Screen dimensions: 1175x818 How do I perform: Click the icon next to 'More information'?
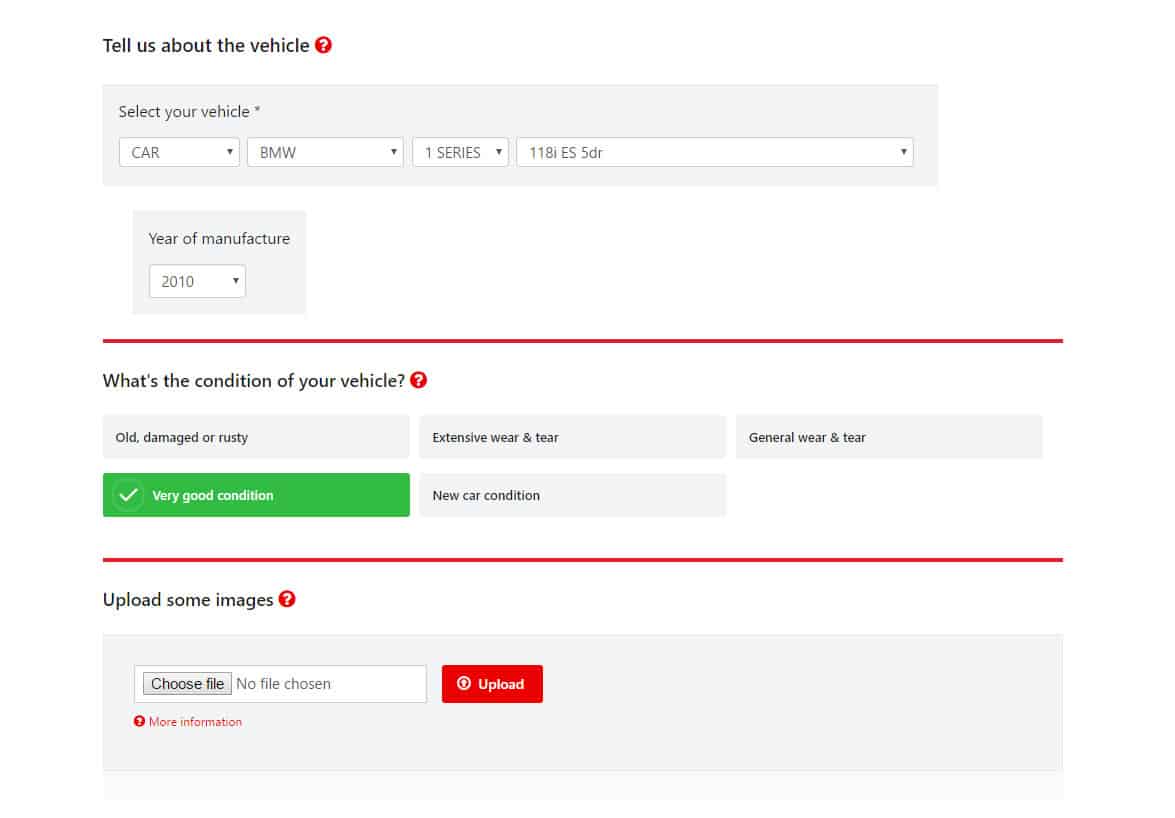coord(139,721)
